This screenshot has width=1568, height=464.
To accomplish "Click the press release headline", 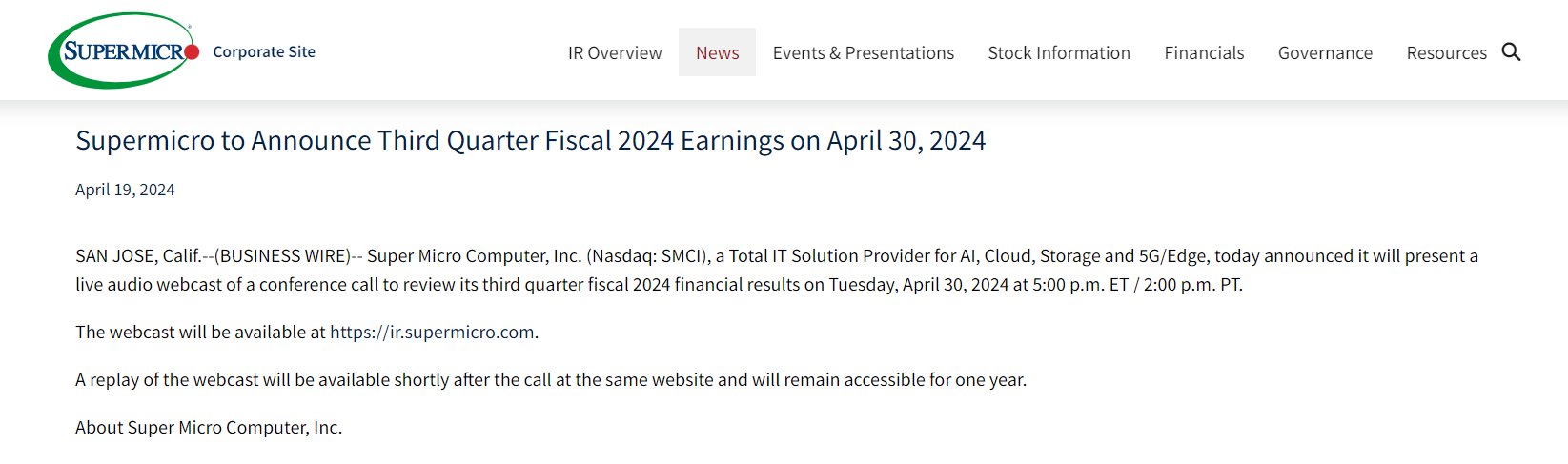I will point(530,141).
